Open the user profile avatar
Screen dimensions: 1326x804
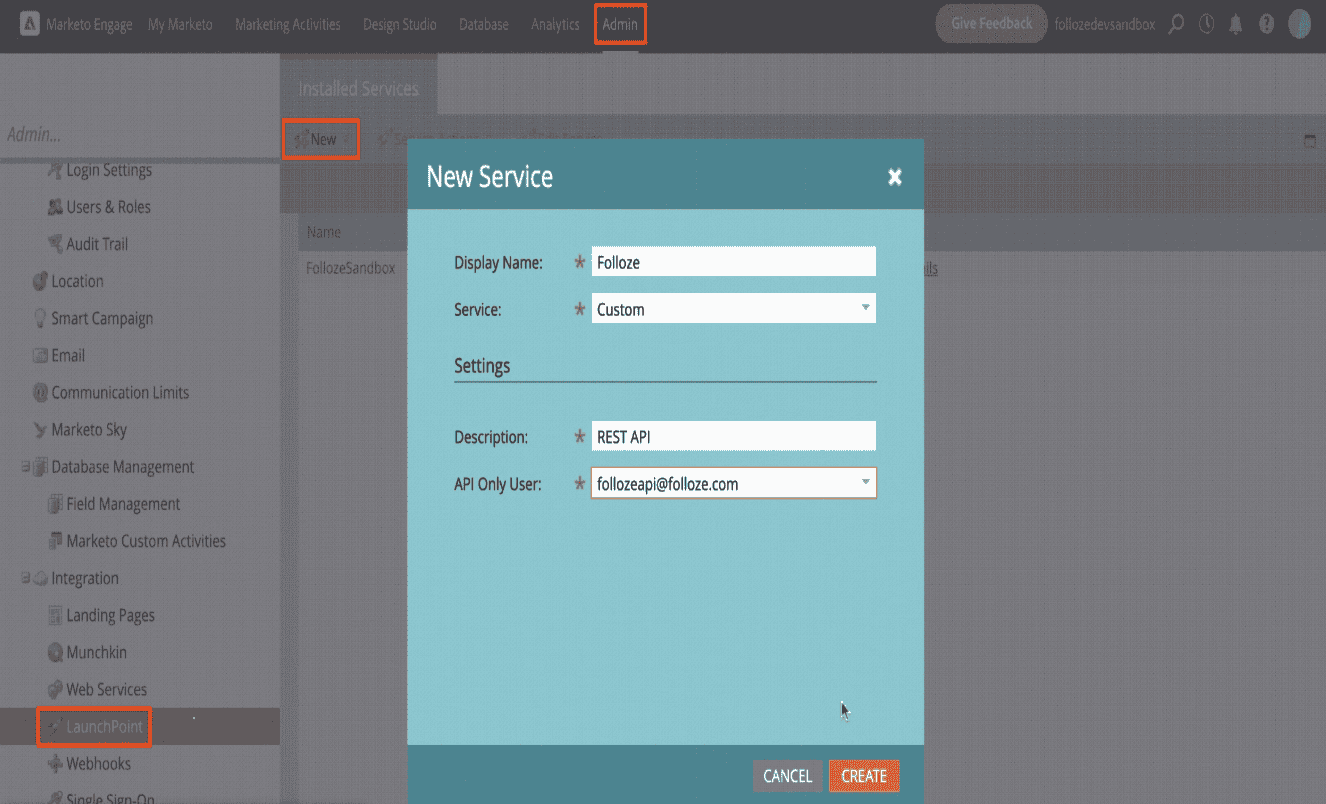[1299, 24]
